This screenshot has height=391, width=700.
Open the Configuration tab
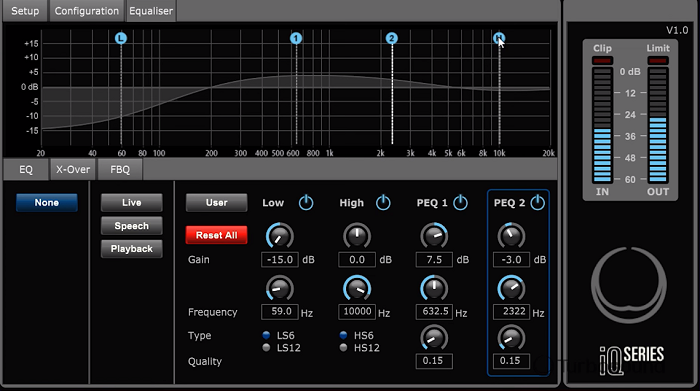pyautogui.click(x=87, y=11)
